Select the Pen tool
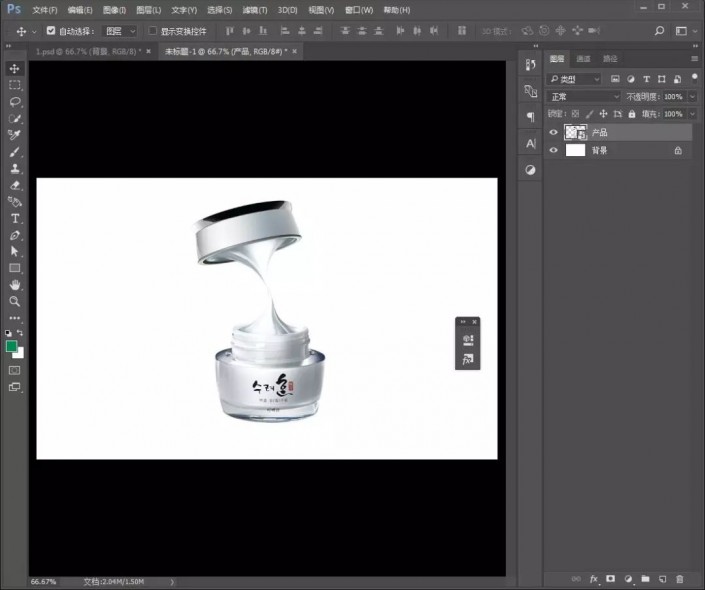 tap(14, 235)
